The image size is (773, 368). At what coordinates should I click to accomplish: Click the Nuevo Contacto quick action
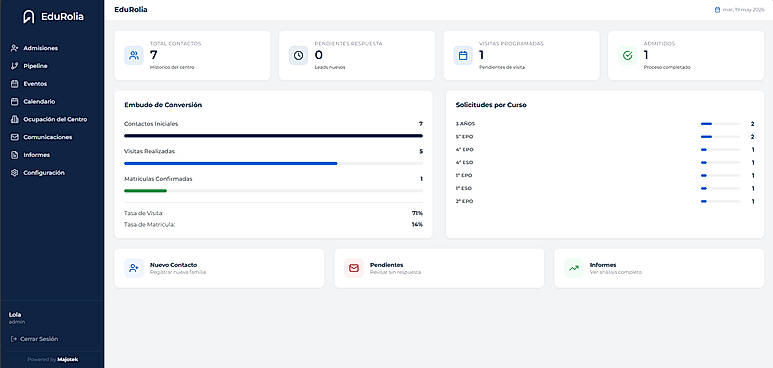(219, 268)
